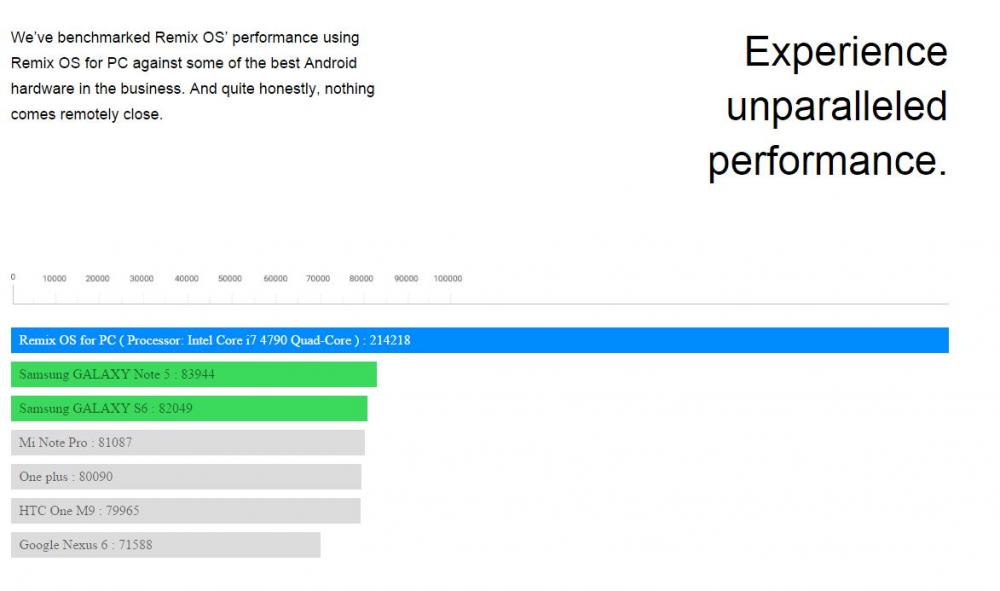1000x591 pixels.
Task: Click the 10000 axis tick label
Action: pos(54,279)
